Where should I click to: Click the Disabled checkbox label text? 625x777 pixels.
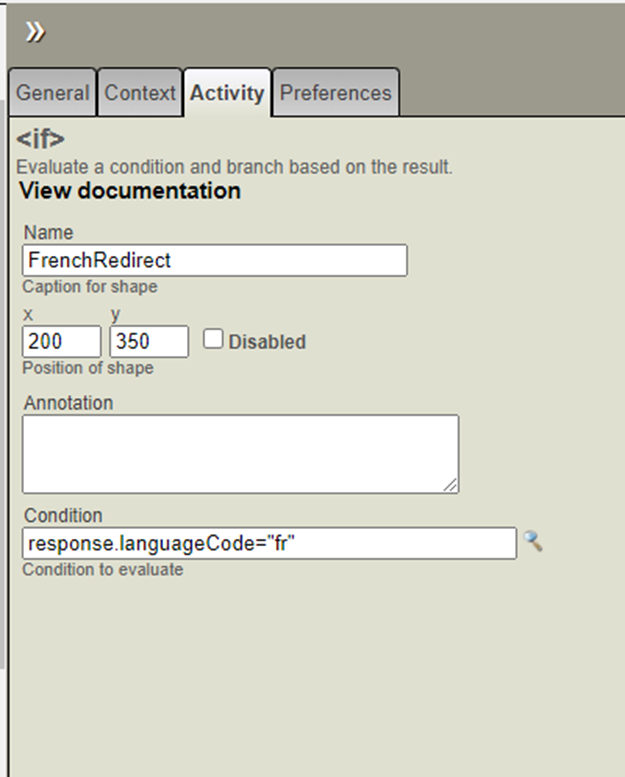(x=267, y=342)
